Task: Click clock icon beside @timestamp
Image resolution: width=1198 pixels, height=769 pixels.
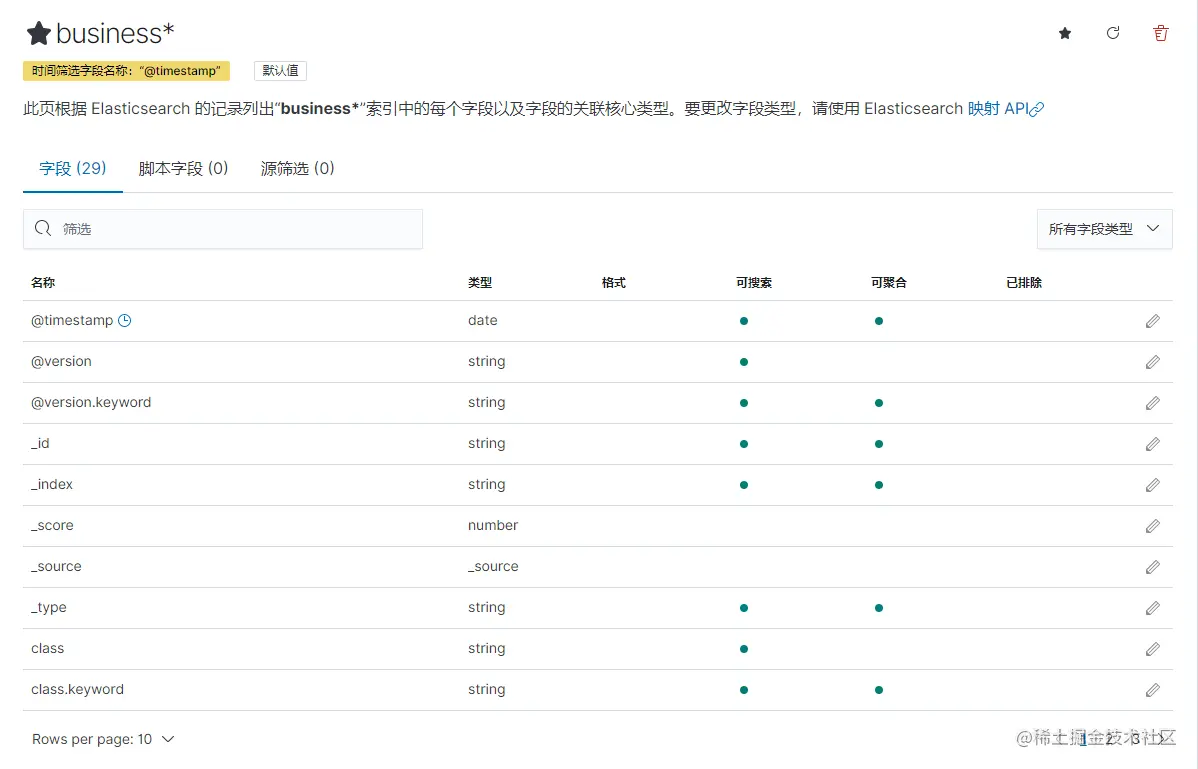Action: pos(125,321)
